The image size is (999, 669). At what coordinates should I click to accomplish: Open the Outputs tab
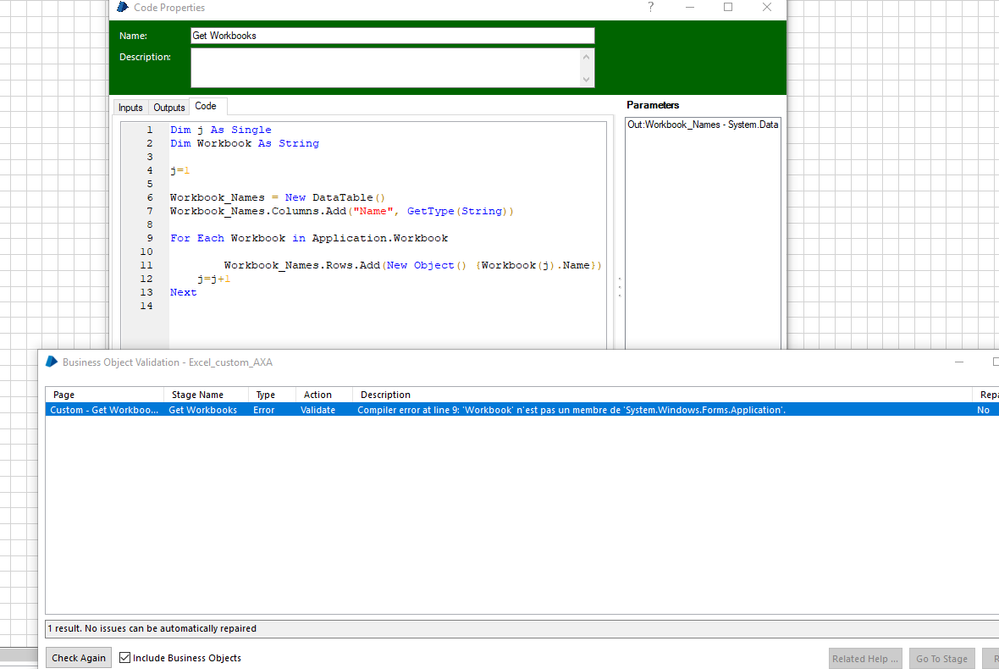click(x=169, y=107)
